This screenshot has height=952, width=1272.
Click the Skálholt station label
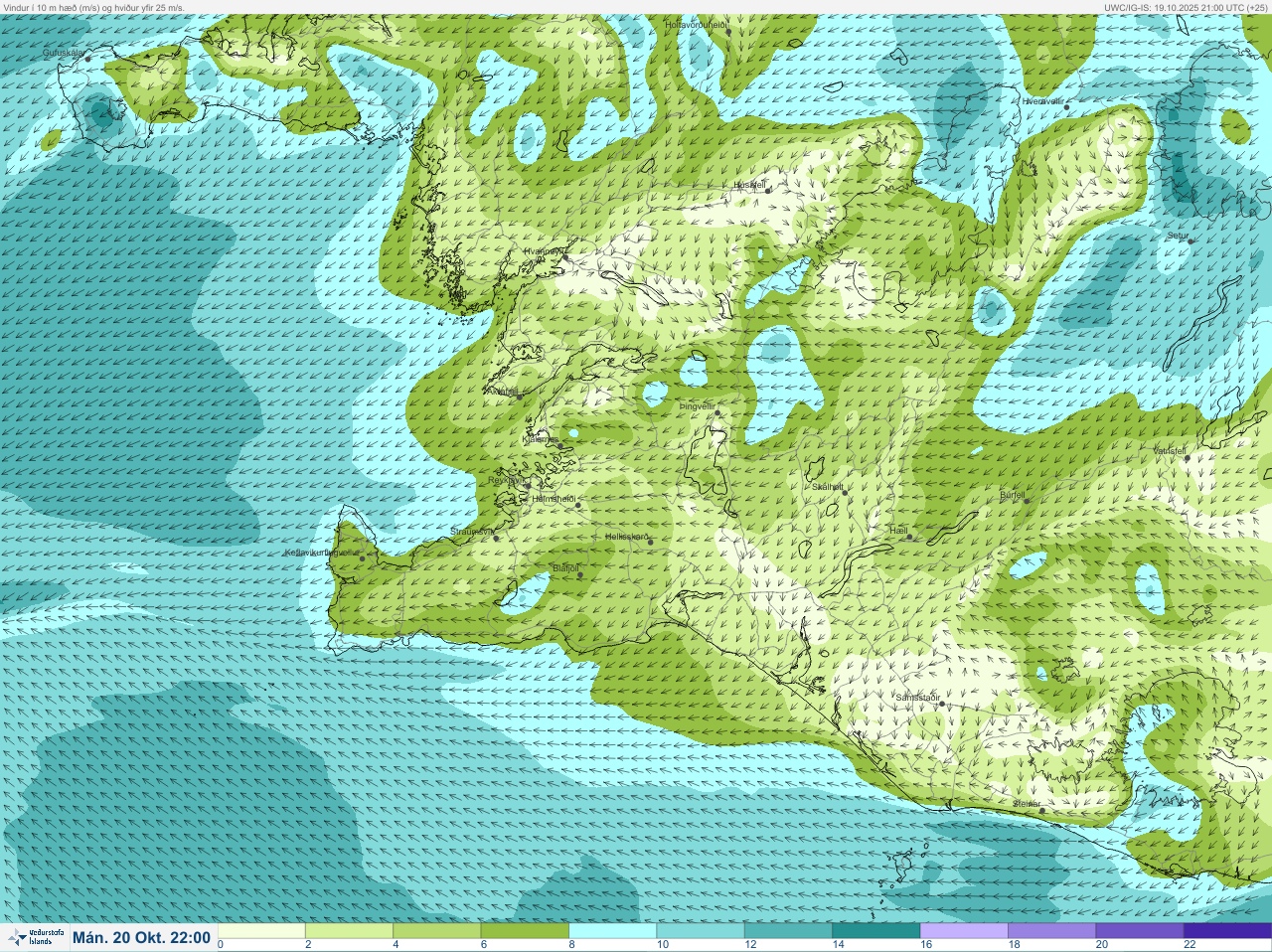[827, 486]
